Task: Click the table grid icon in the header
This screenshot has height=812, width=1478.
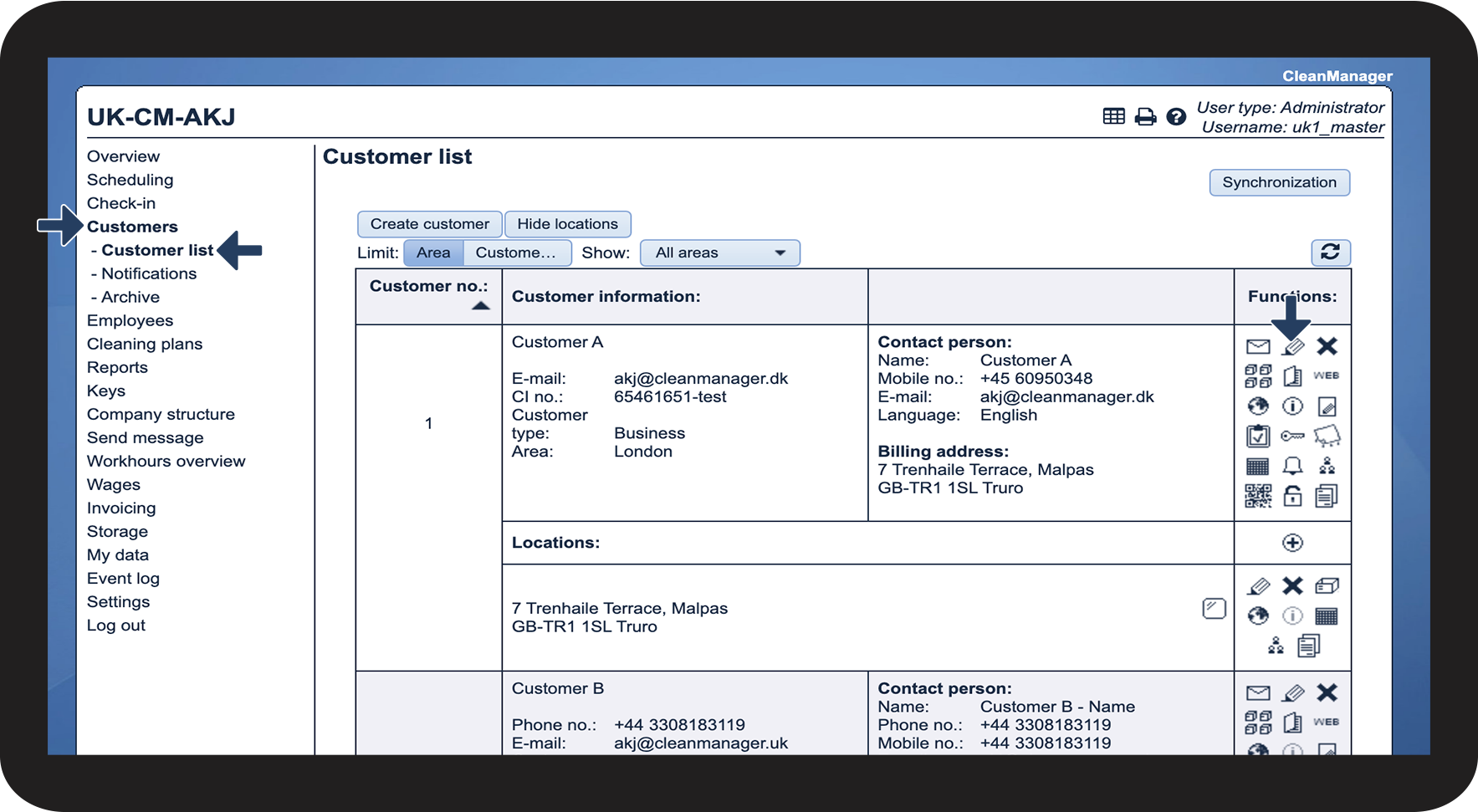Action: click(1113, 117)
